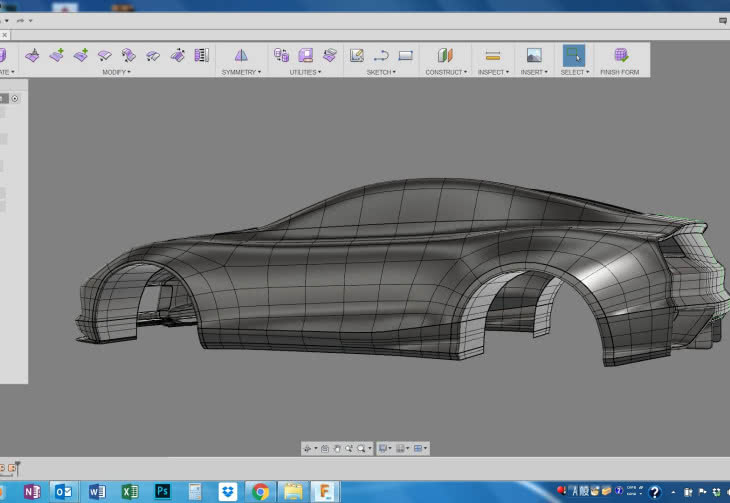730x503 pixels.
Task: Click the Look At icon in navigation bar
Action: tap(325, 449)
